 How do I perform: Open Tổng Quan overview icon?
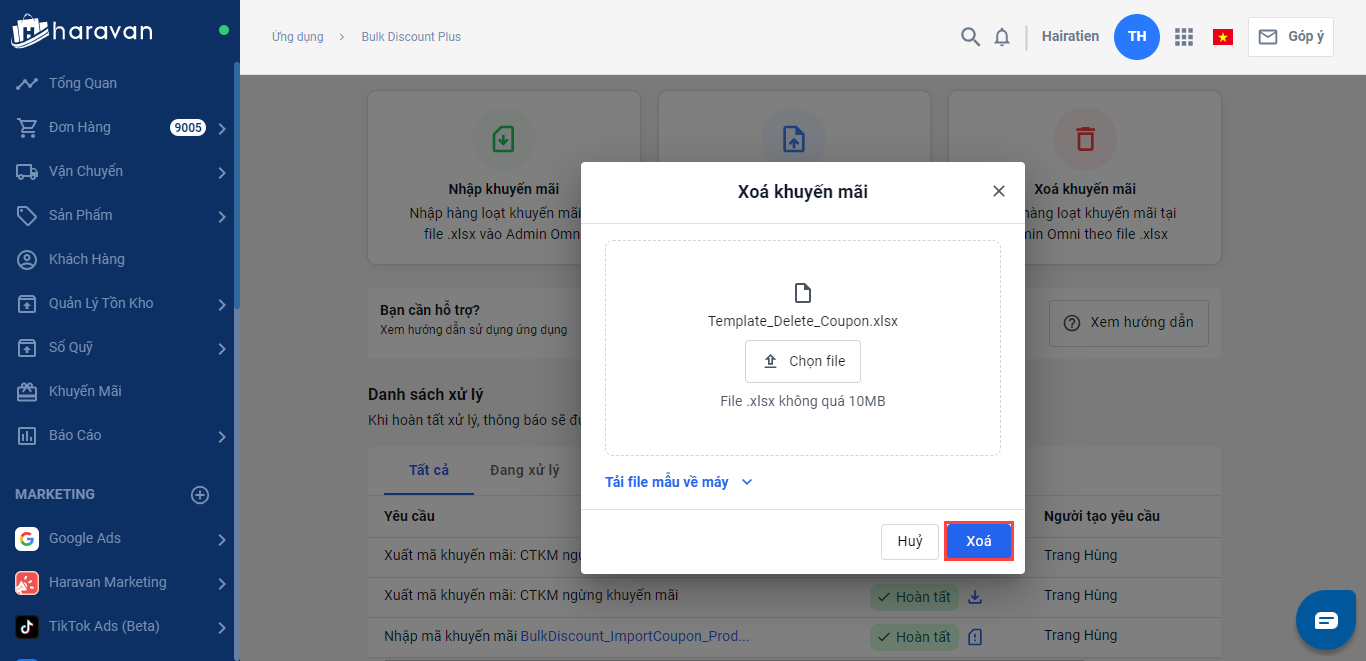(27, 83)
